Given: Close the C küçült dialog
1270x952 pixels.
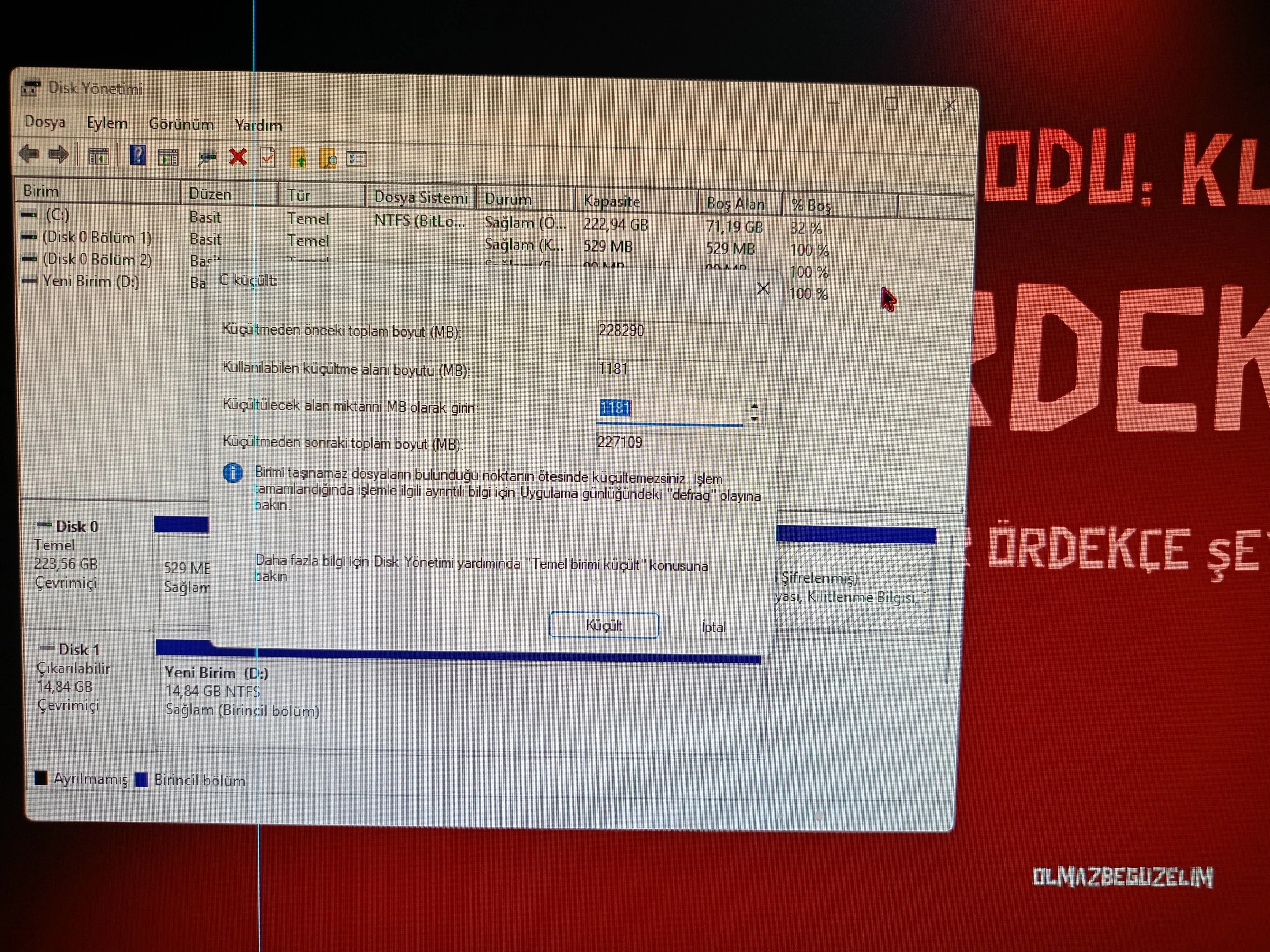Looking at the screenshot, I should click(x=763, y=288).
